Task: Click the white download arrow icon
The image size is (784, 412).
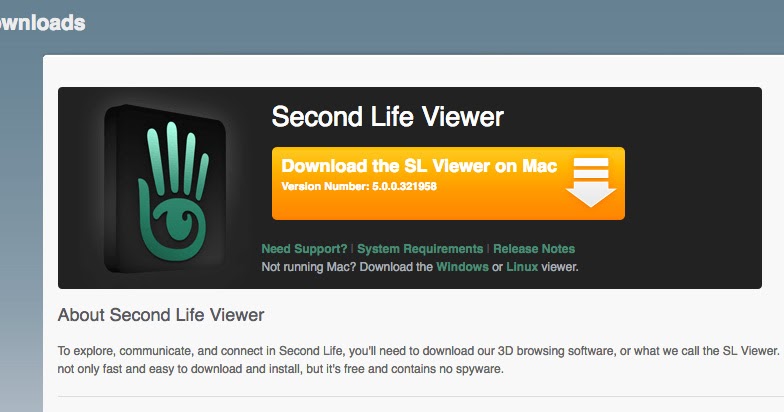Action: 590,182
